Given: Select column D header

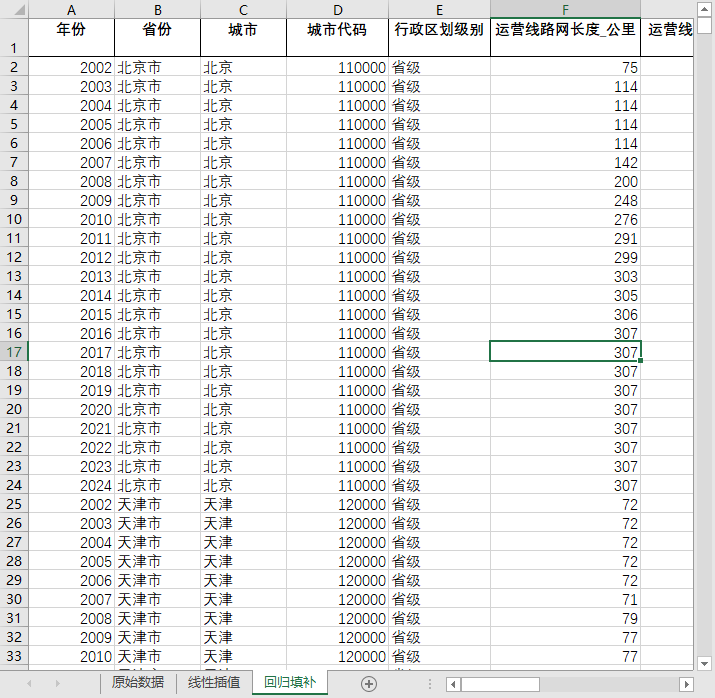Looking at the screenshot, I should tap(337, 10).
